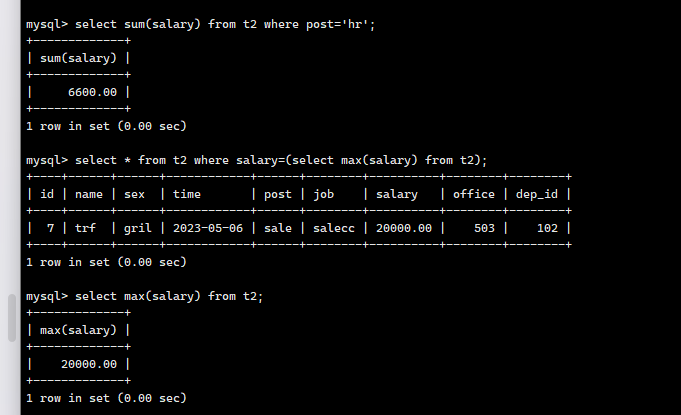The image size is (681, 415).
Task: Select the 'sum(salary)' column header
Action: [x=78, y=58]
